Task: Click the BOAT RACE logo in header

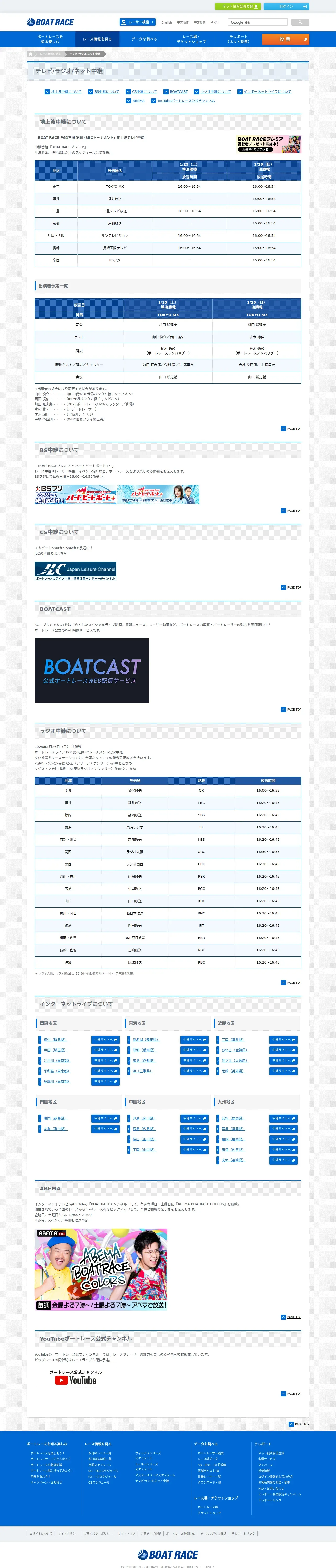Action: click(50, 22)
